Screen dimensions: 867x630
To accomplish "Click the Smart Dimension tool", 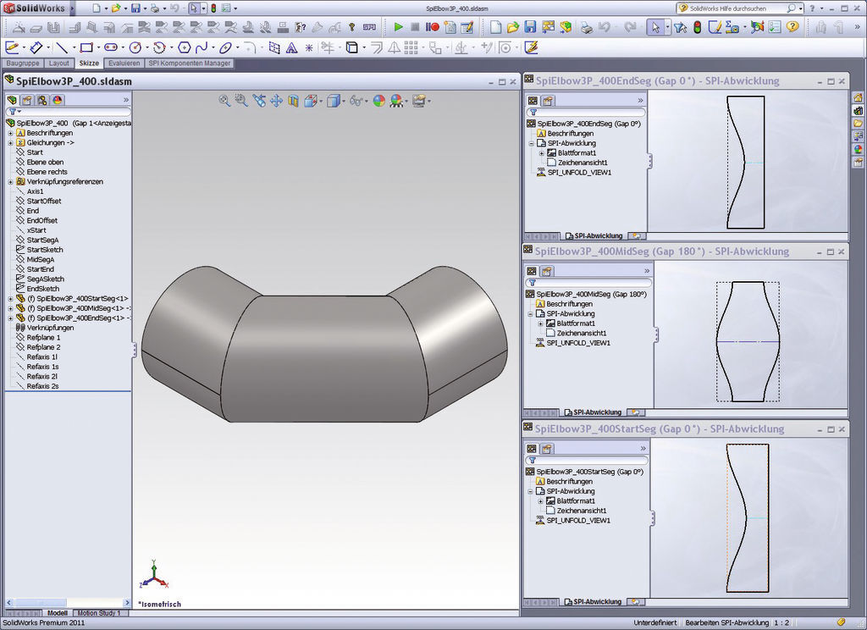I will (36, 48).
